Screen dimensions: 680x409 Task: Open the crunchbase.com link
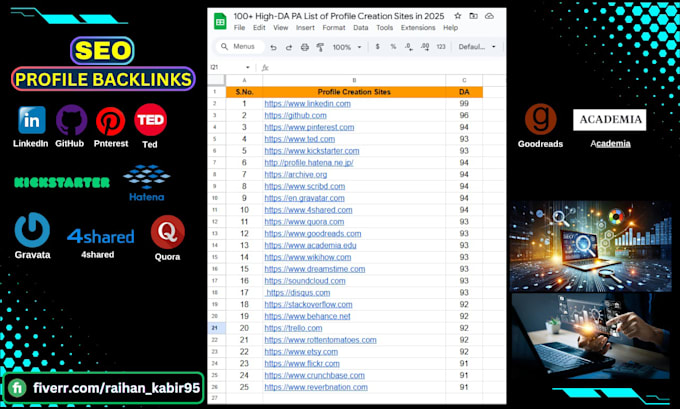314,376
